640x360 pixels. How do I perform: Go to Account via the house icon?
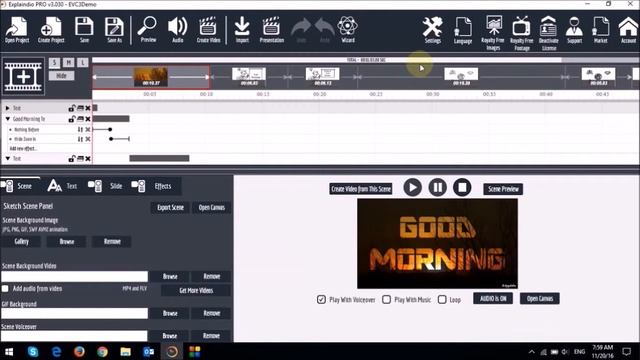[x=628, y=29]
